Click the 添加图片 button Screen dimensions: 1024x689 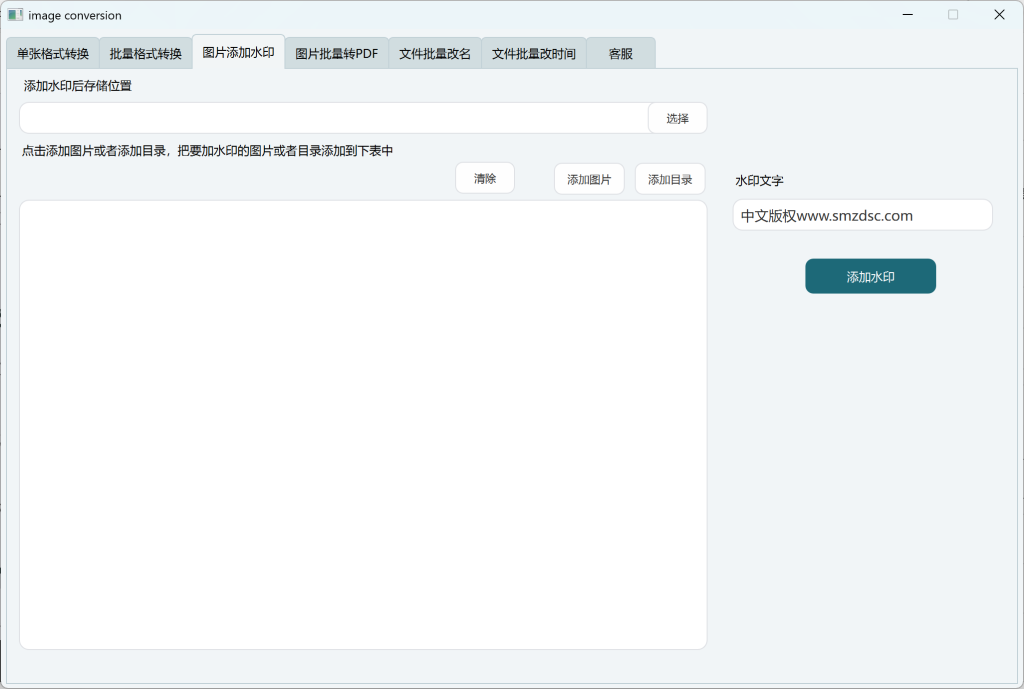(x=589, y=179)
